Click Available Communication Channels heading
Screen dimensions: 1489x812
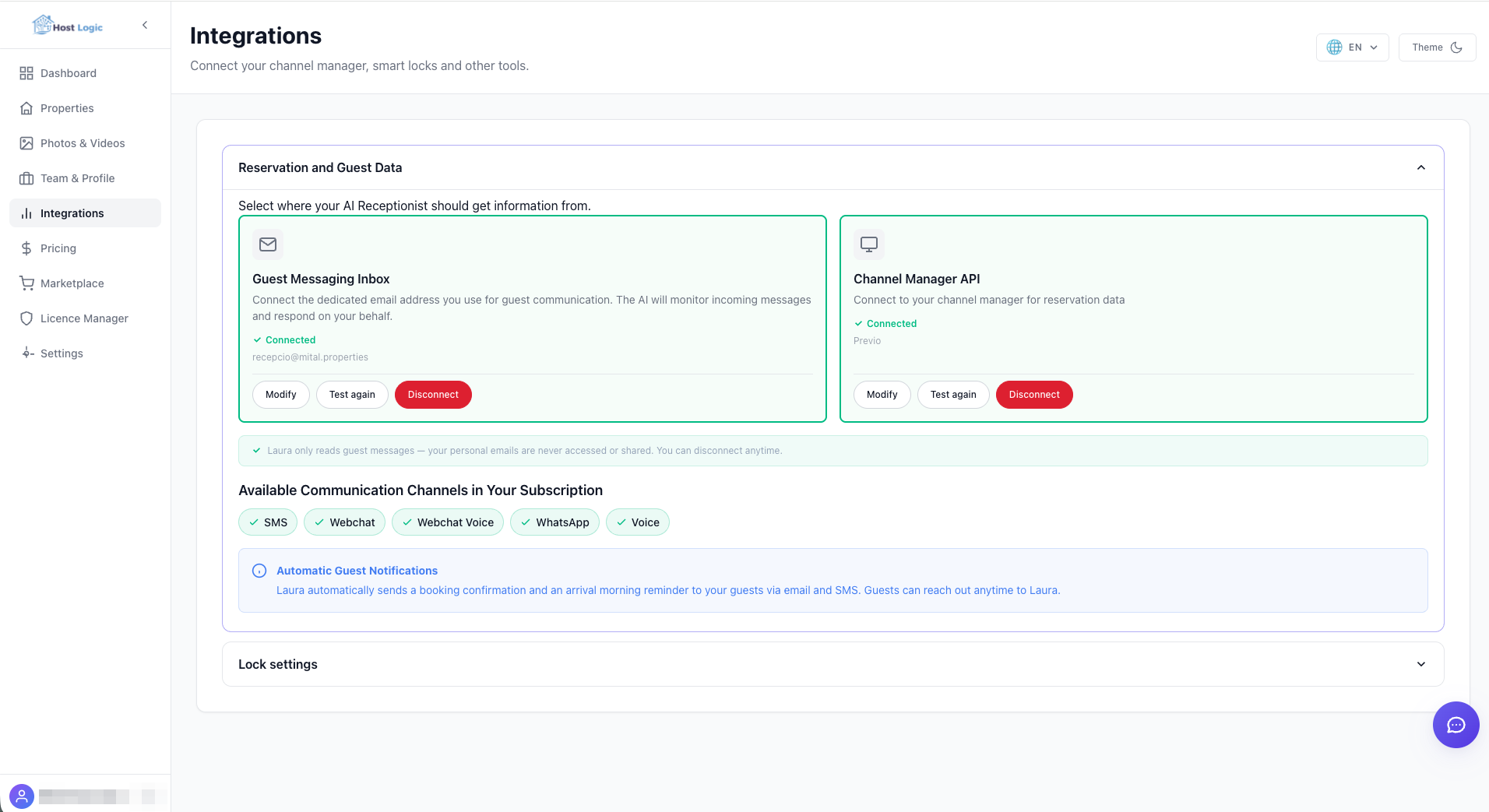(x=421, y=490)
